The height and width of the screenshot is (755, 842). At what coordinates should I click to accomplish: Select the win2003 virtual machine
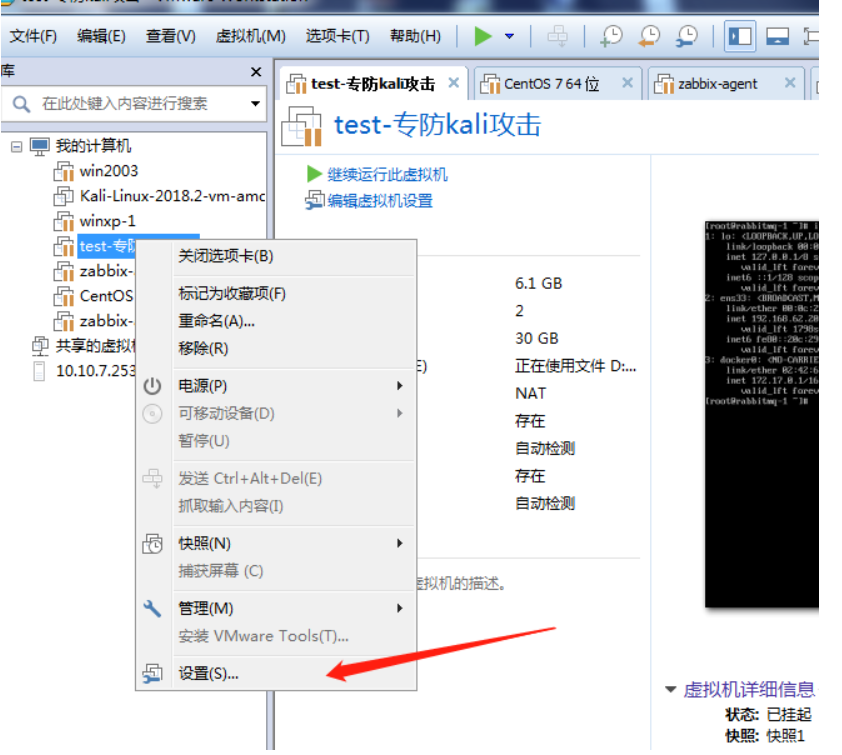click(x=108, y=171)
